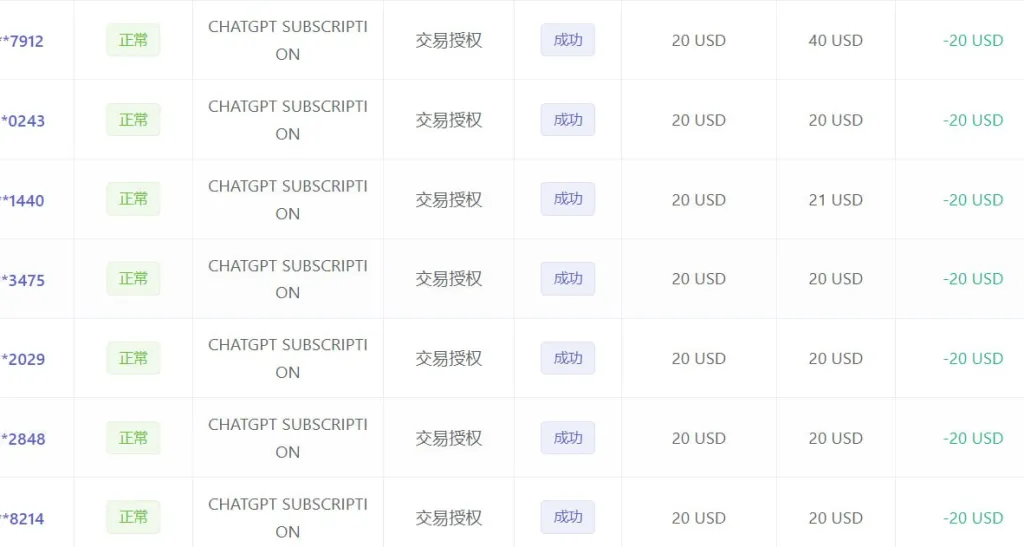
Task: Open the card ending in 0243
Action: click(x=23, y=121)
